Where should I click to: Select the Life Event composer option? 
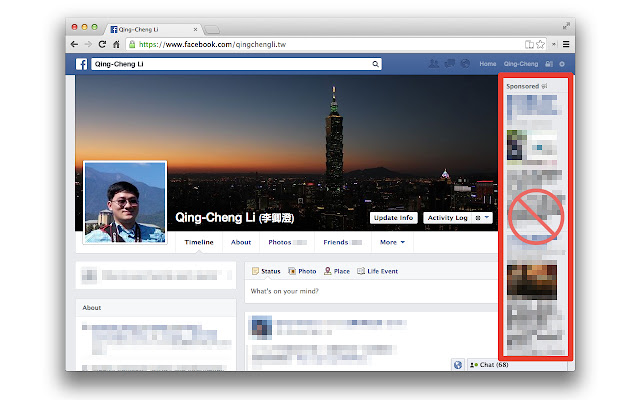pyautogui.click(x=378, y=271)
